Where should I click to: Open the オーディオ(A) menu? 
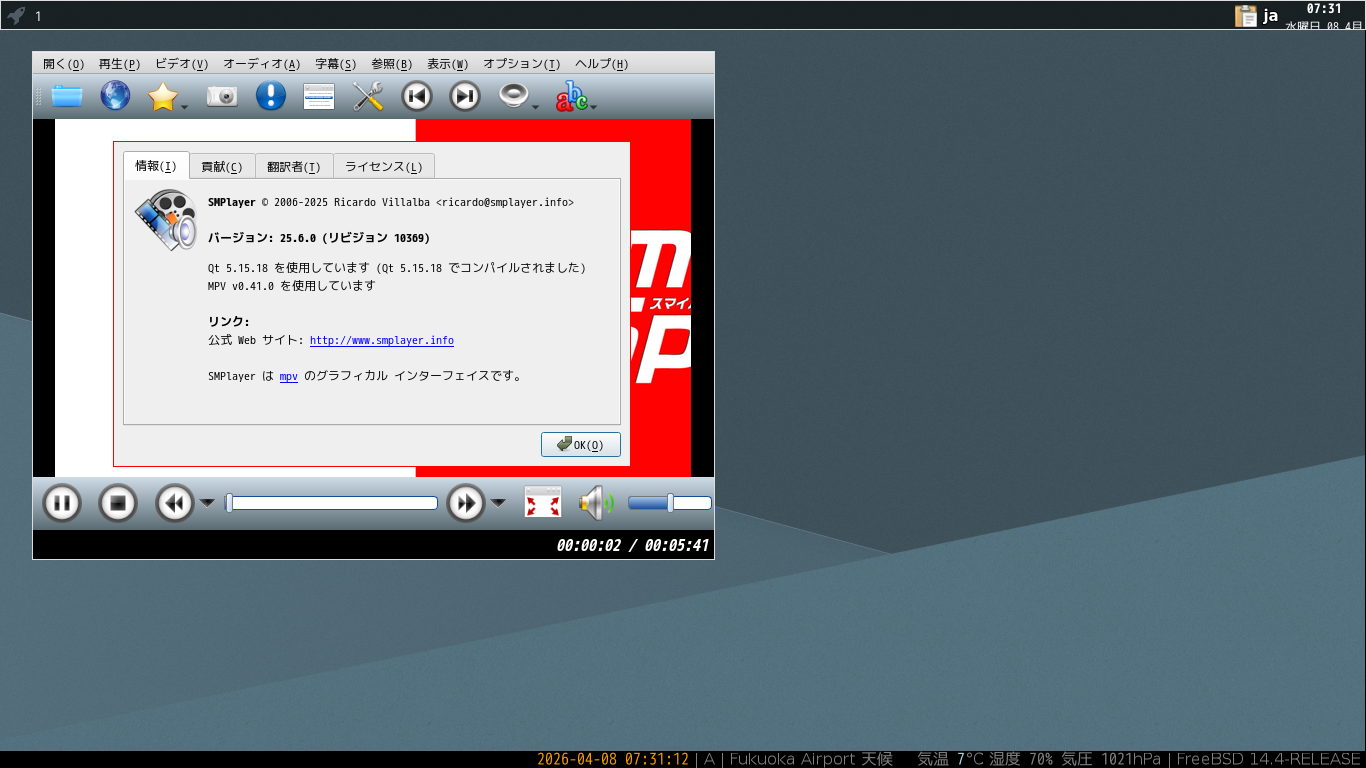262,64
